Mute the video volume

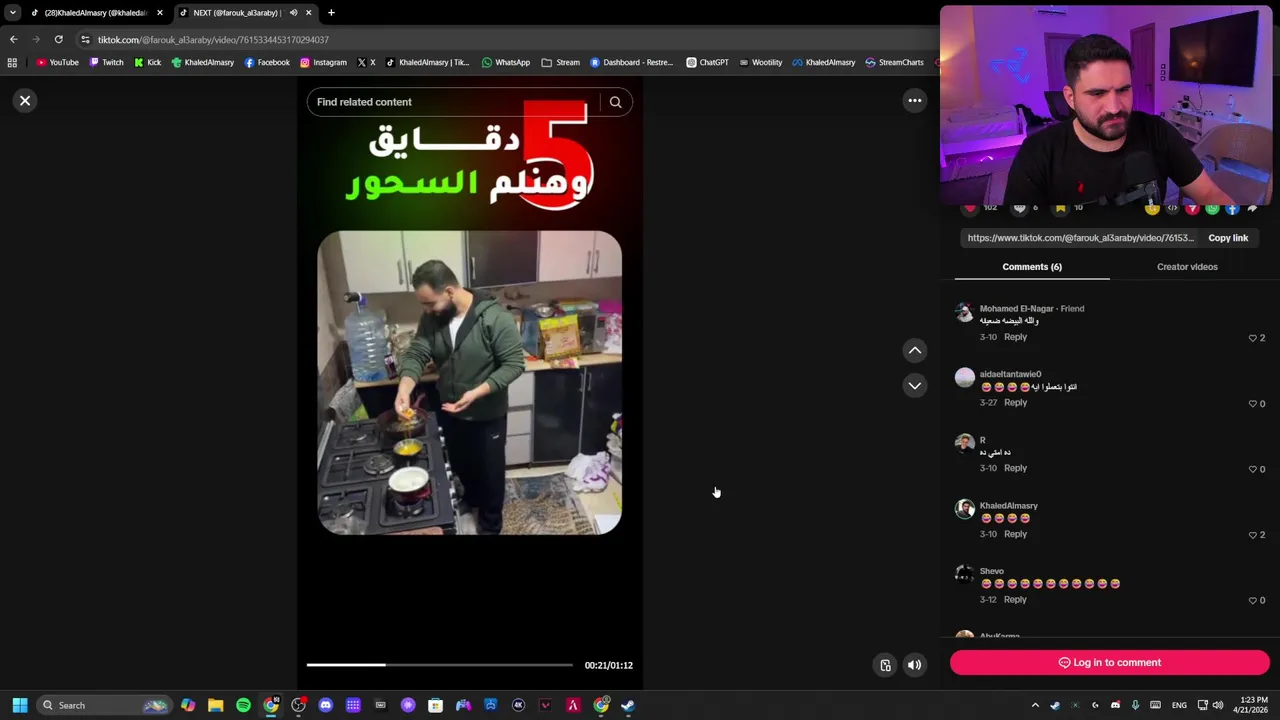(914, 665)
